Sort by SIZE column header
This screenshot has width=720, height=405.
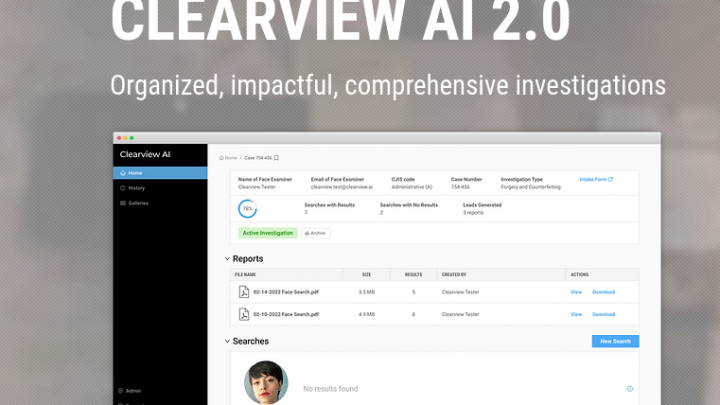[366, 275]
